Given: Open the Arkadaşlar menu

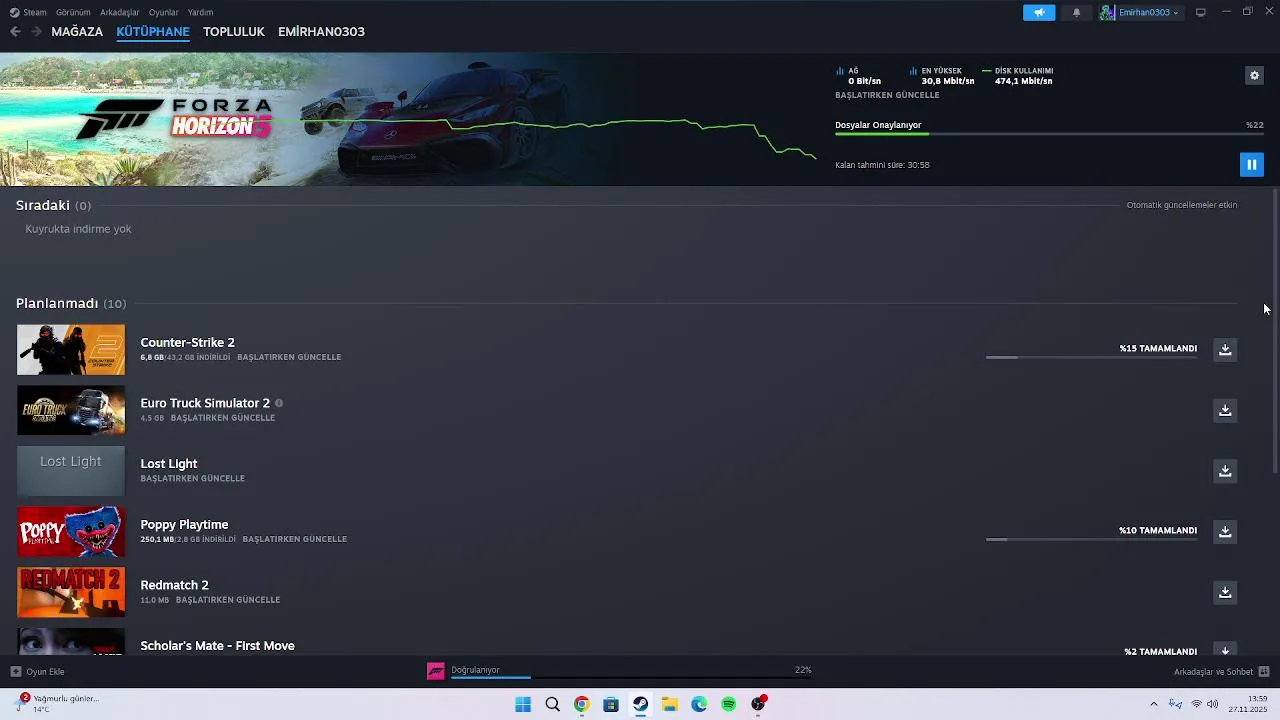Looking at the screenshot, I should pyautogui.click(x=120, y=12).
